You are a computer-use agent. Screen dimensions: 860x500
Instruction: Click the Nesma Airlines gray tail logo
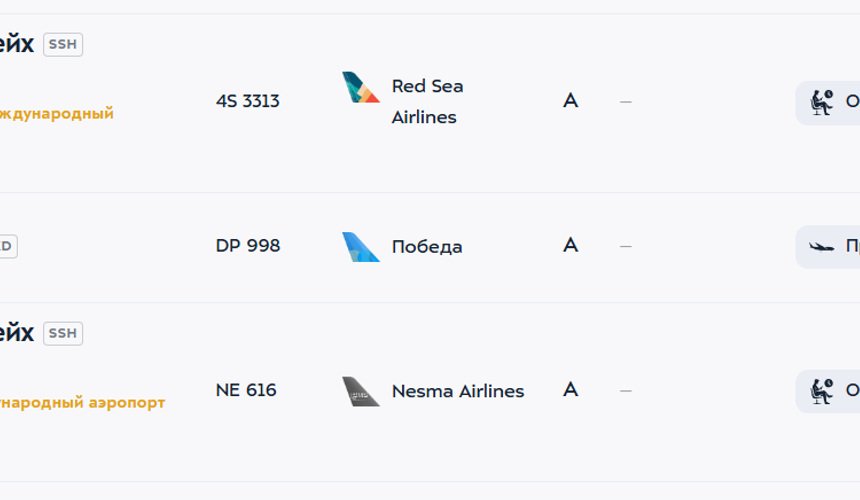coord(361,391)
